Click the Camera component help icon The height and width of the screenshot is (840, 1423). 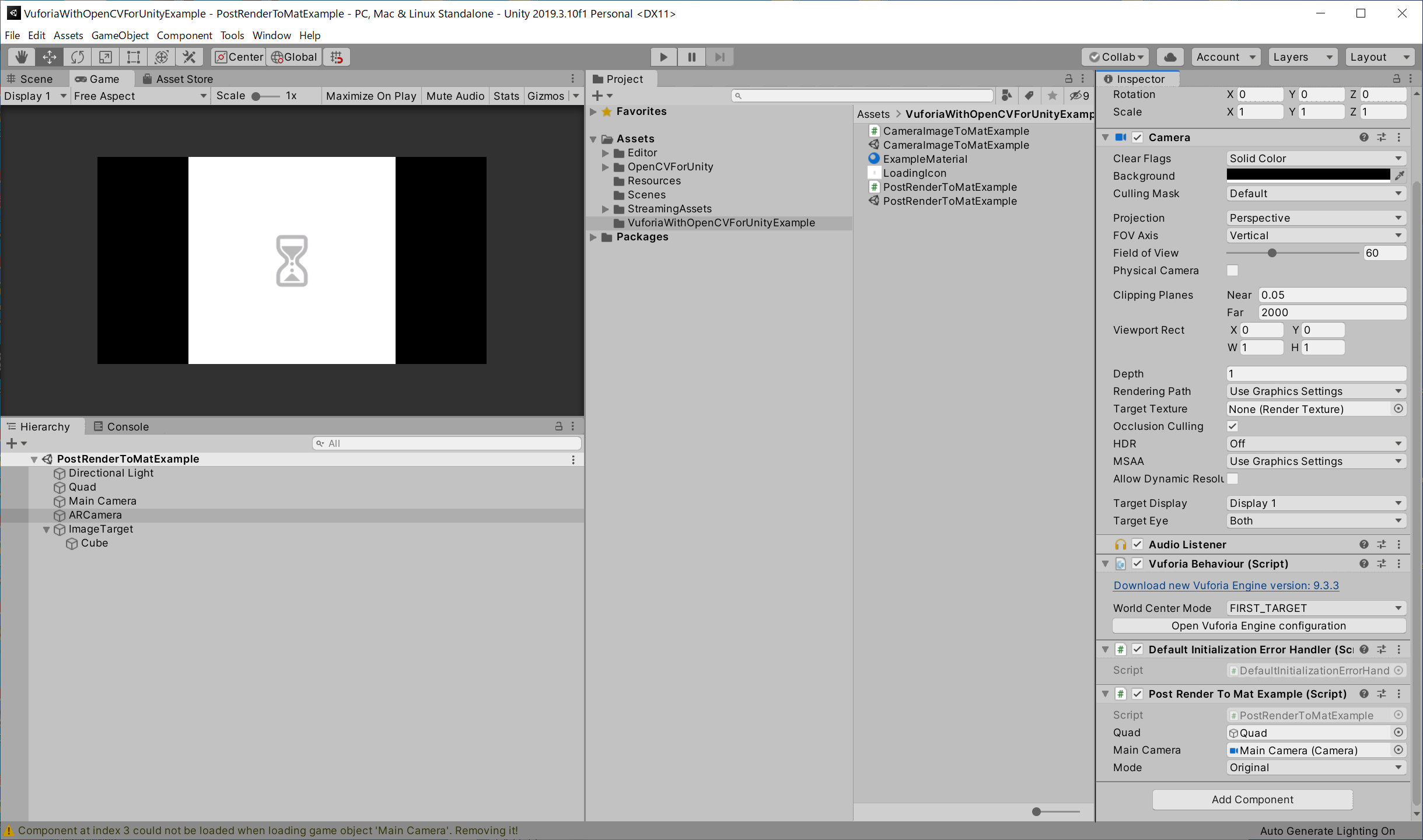(1363, 137)
